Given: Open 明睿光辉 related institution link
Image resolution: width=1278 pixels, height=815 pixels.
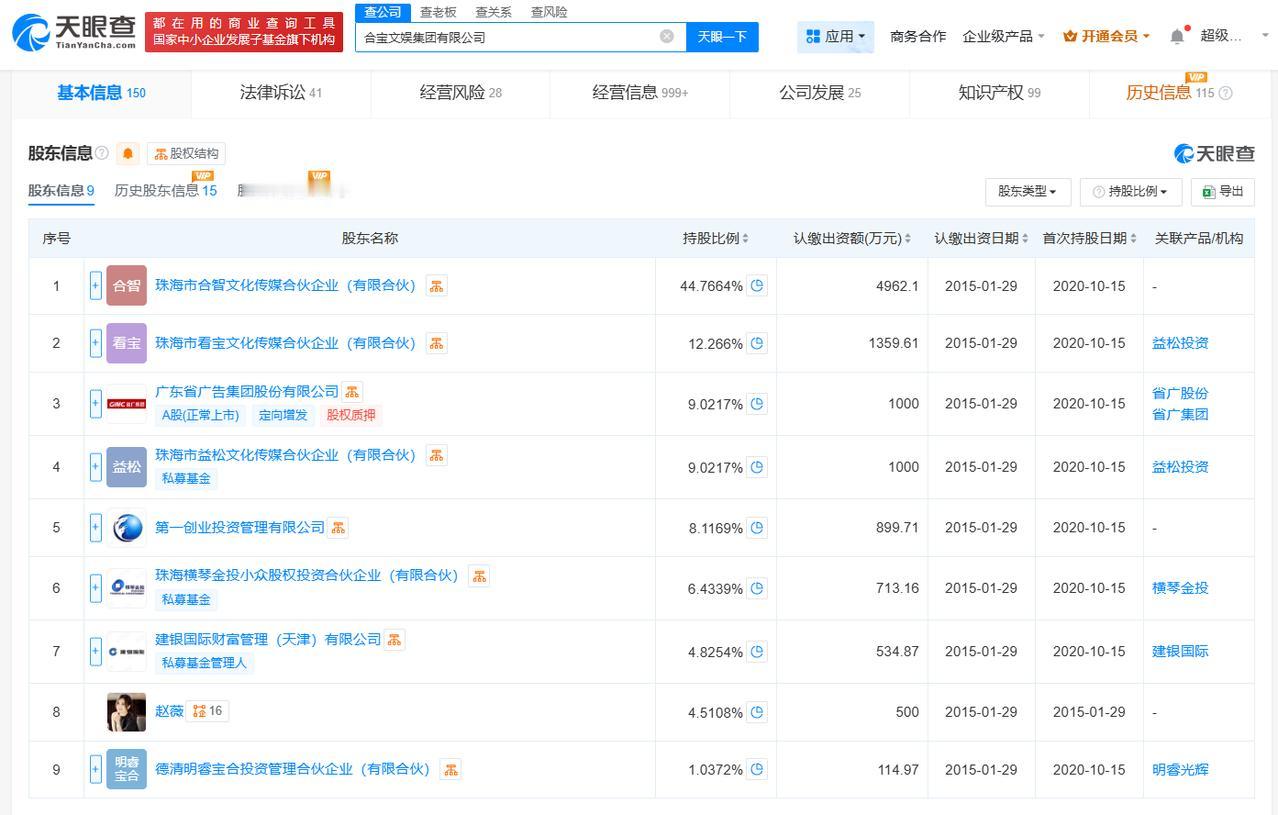Looking at the screenshot, I should [1180, 769].
